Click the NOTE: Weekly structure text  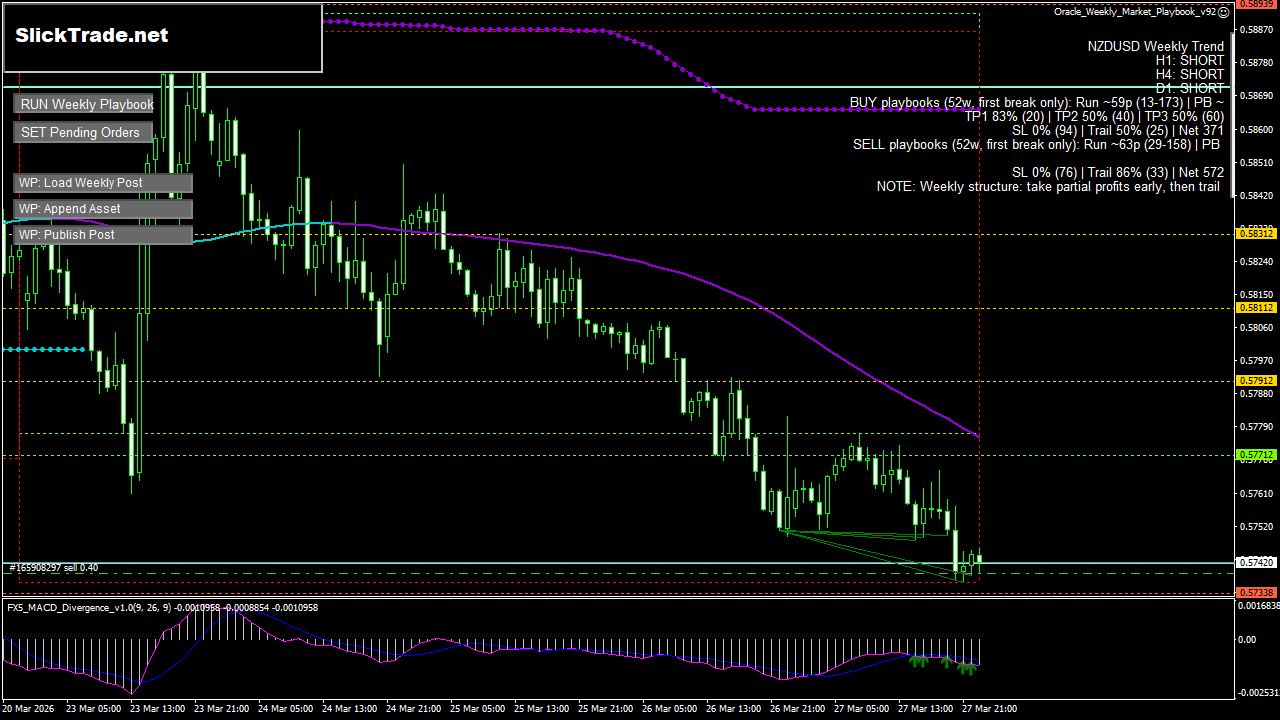(1050, 186)
